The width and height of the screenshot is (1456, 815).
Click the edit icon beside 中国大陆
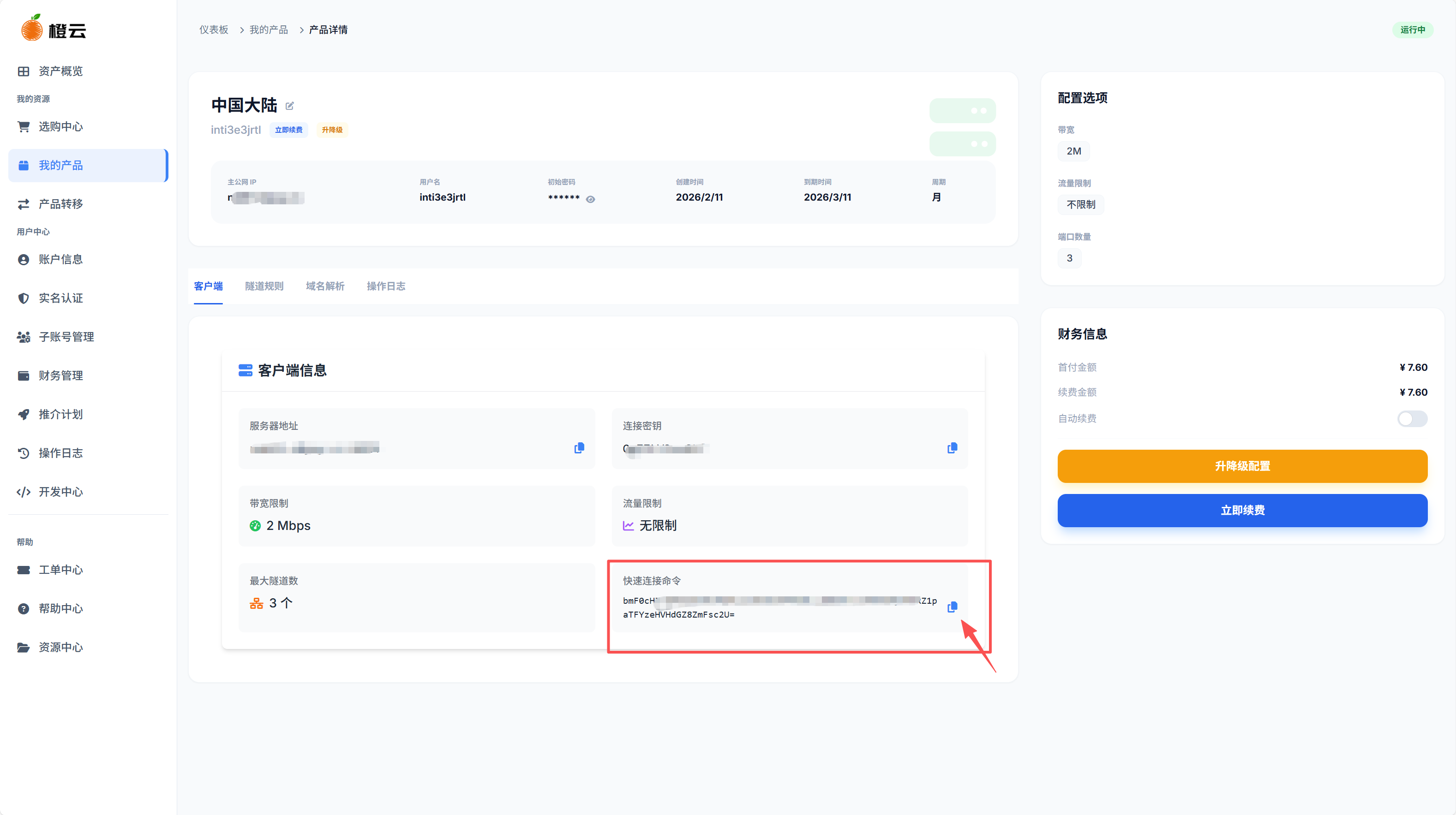pyautogui.click(x=289, y=106)
